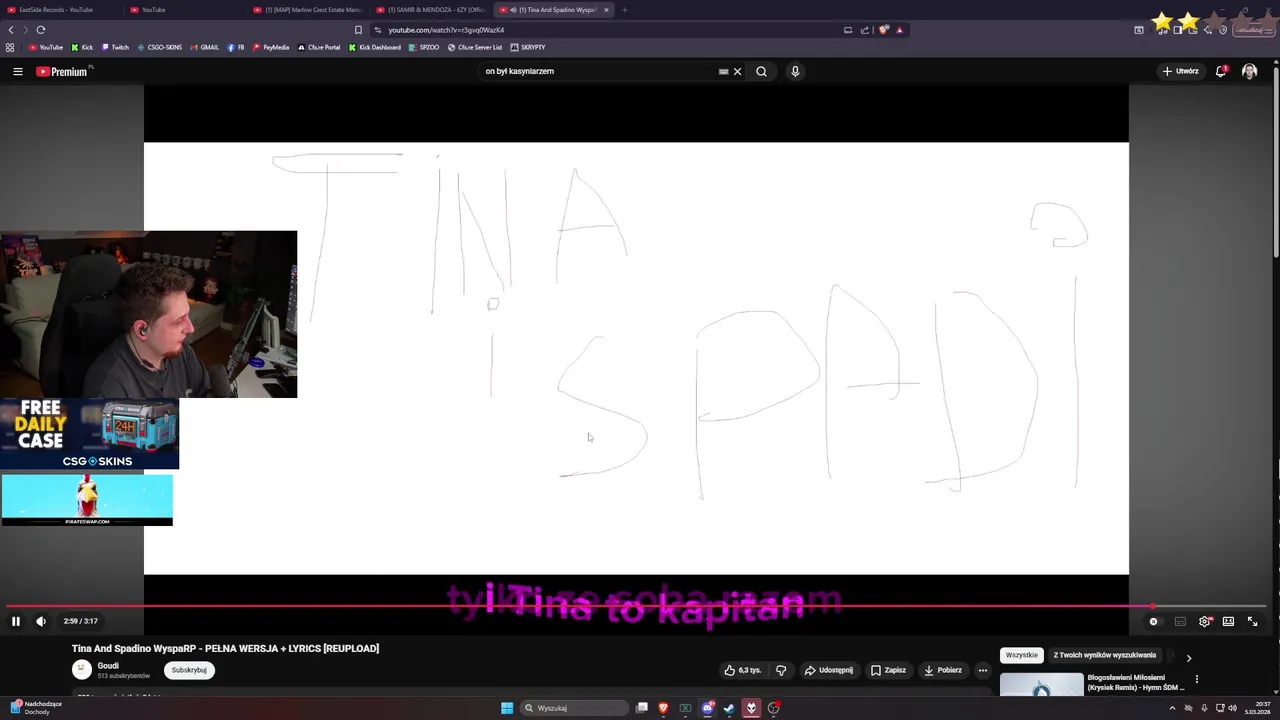Go back in browser history
Viewport: 1280px width, 720px height.
click(11, 30)
